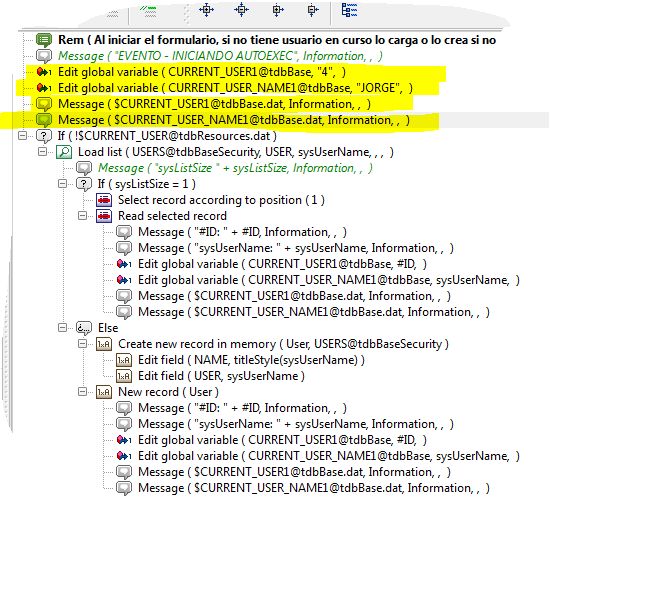
Task: Click the Else branch icon
Action: pos(84,328)
